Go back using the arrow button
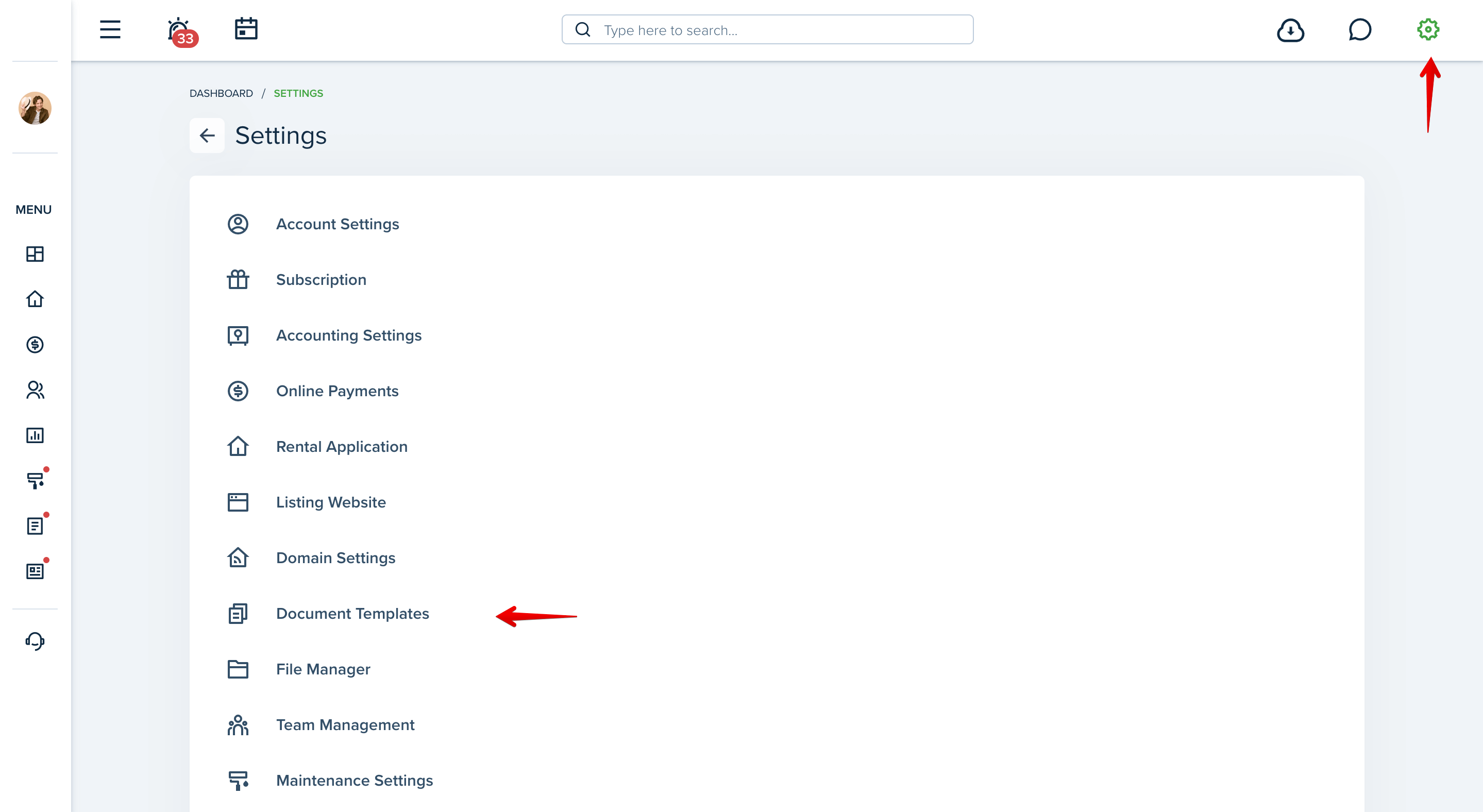The width and height of the screenshot is (1483, 812). pos(207,135)
